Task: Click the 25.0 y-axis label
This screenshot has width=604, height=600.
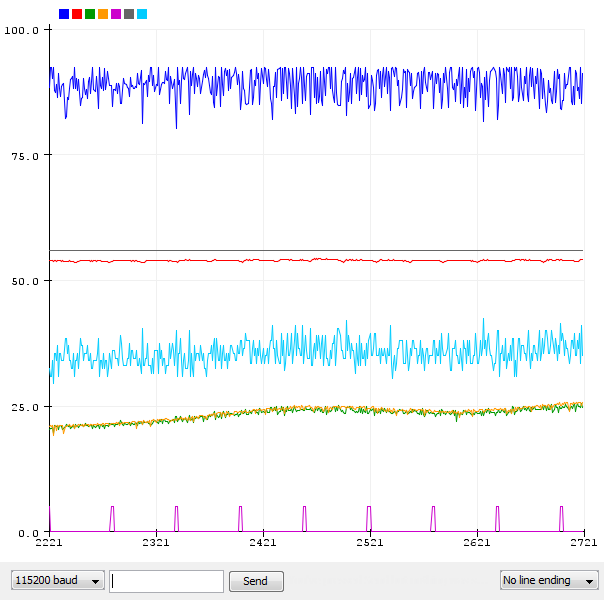Action: tap(24, 408)
